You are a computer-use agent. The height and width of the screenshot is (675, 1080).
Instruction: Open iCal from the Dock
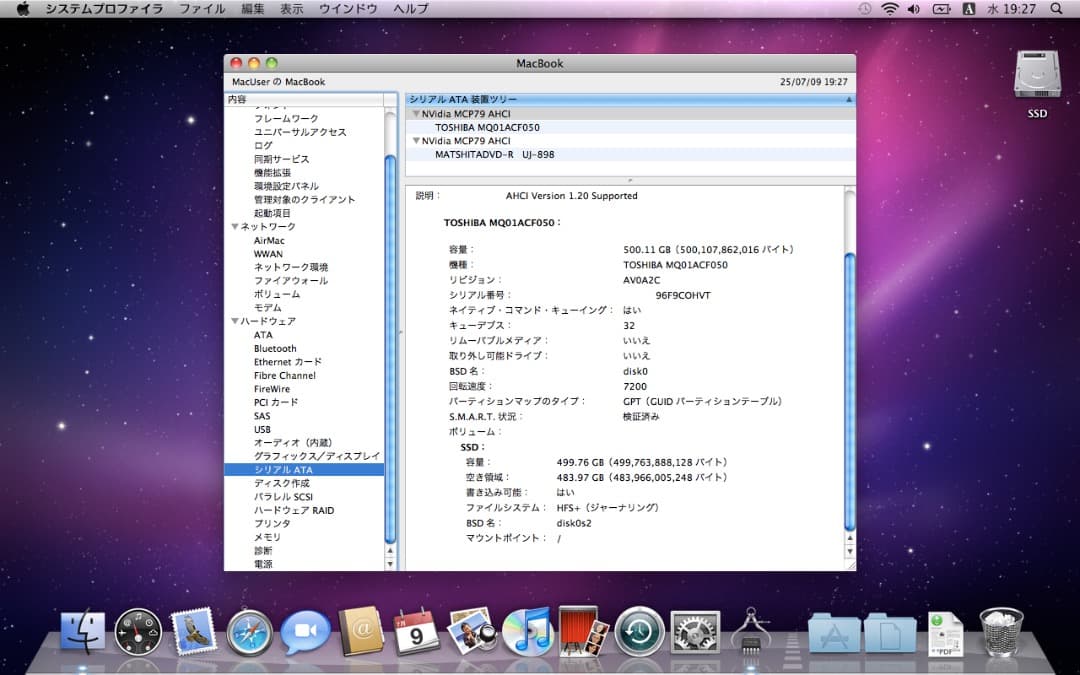click(x=416, y=632)
